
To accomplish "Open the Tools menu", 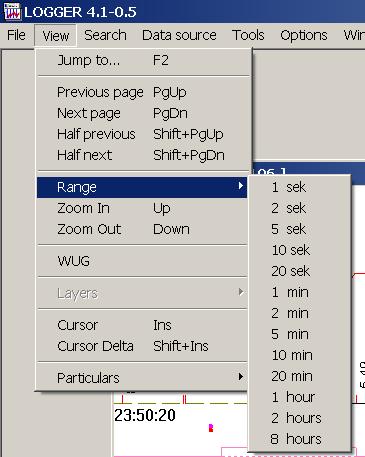I will pyautogui.click(x=248, y=35).
